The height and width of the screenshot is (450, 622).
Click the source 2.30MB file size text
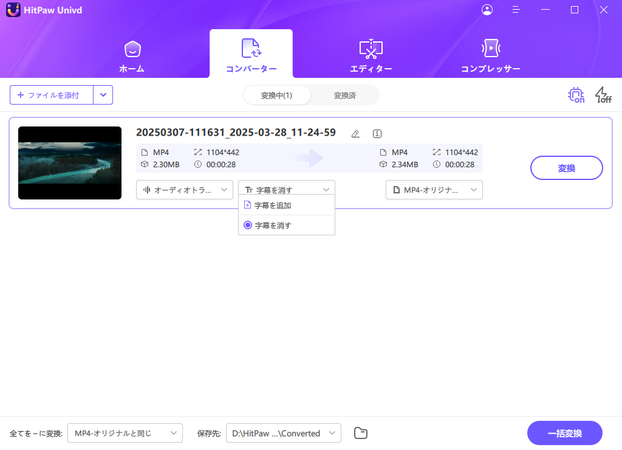click(166, 164)
